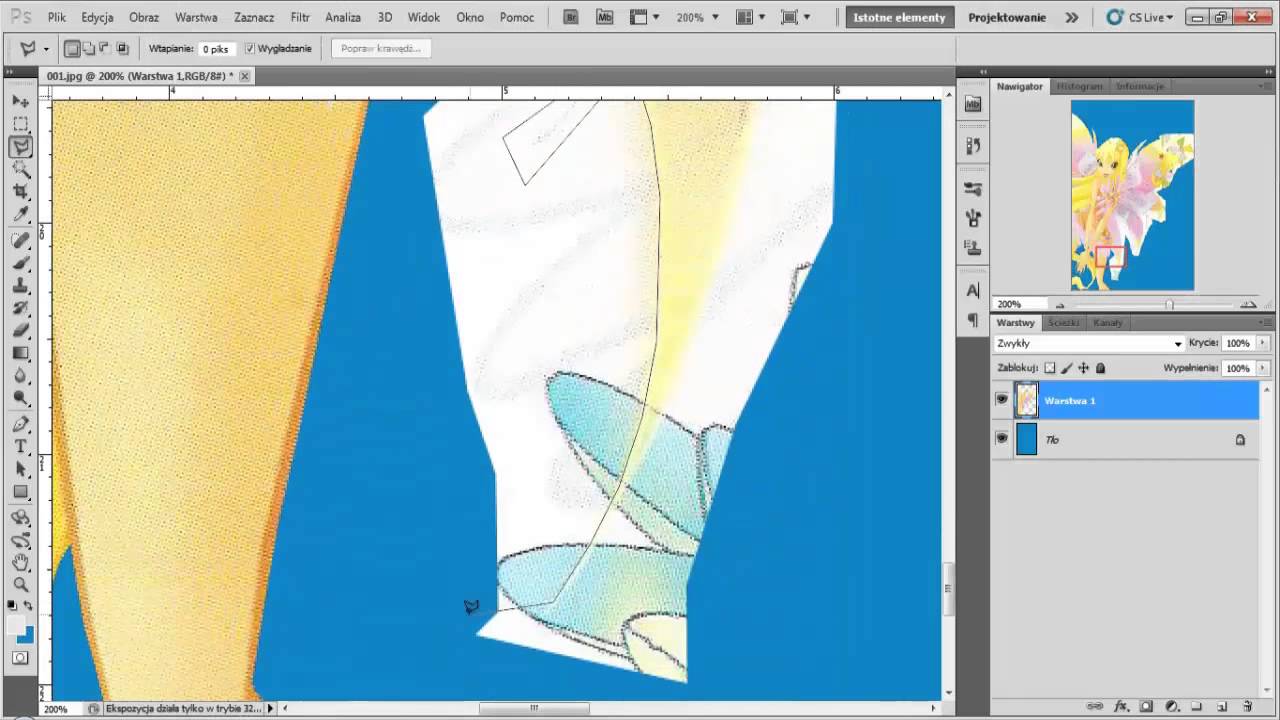
Task: Select the Magic Wand tool
Action: 21,170
